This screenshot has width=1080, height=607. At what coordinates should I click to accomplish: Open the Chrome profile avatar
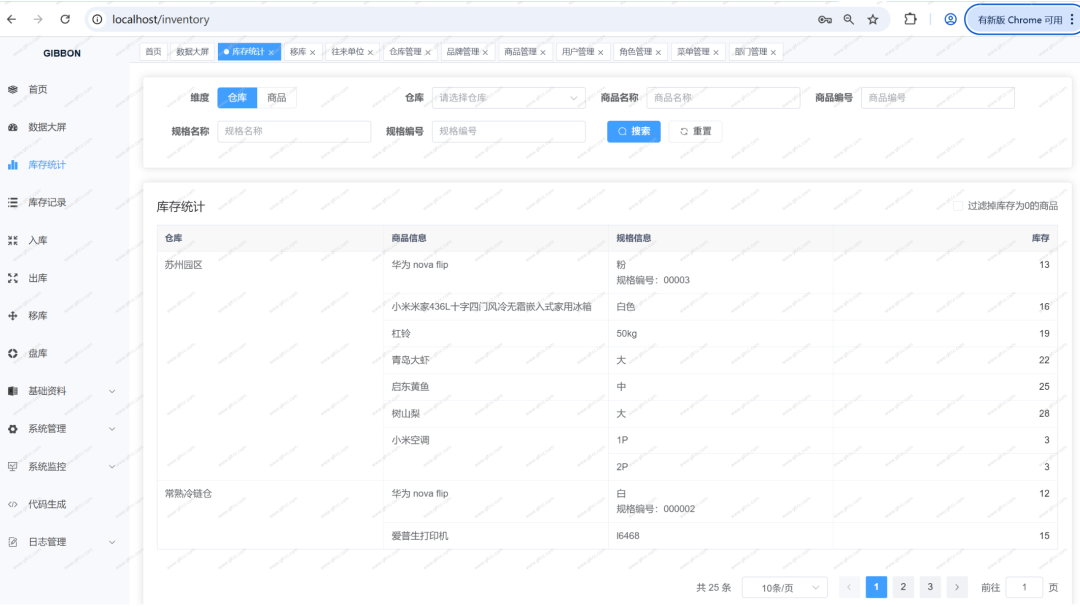point(950,19)
